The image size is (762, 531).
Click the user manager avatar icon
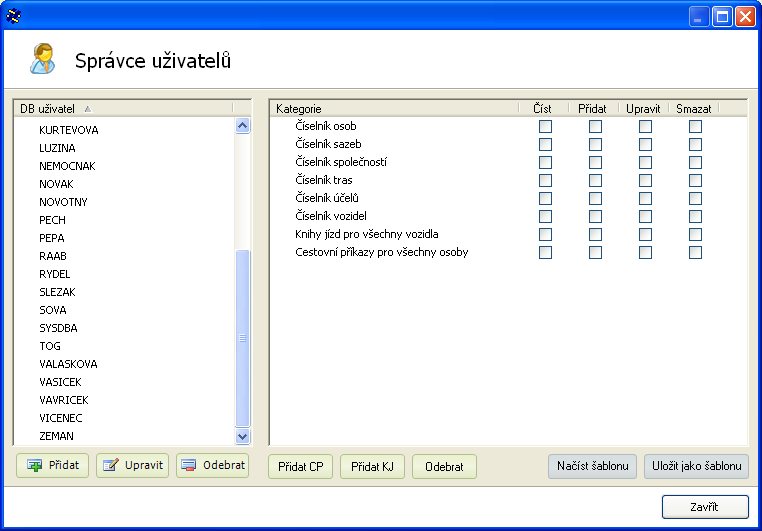[x=43, y=59]
